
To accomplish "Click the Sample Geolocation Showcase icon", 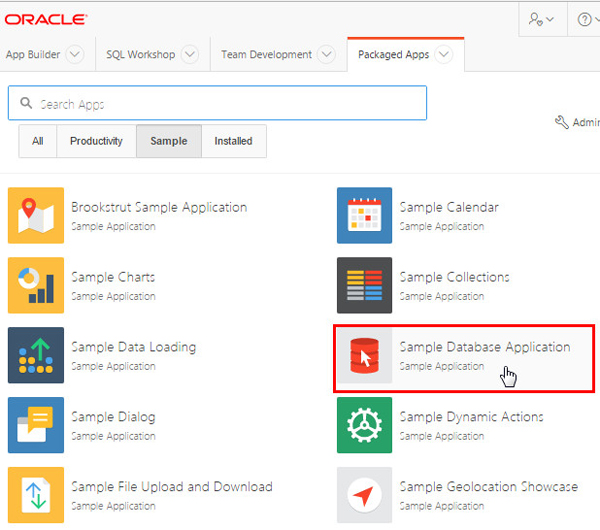I will pos(364,495).
